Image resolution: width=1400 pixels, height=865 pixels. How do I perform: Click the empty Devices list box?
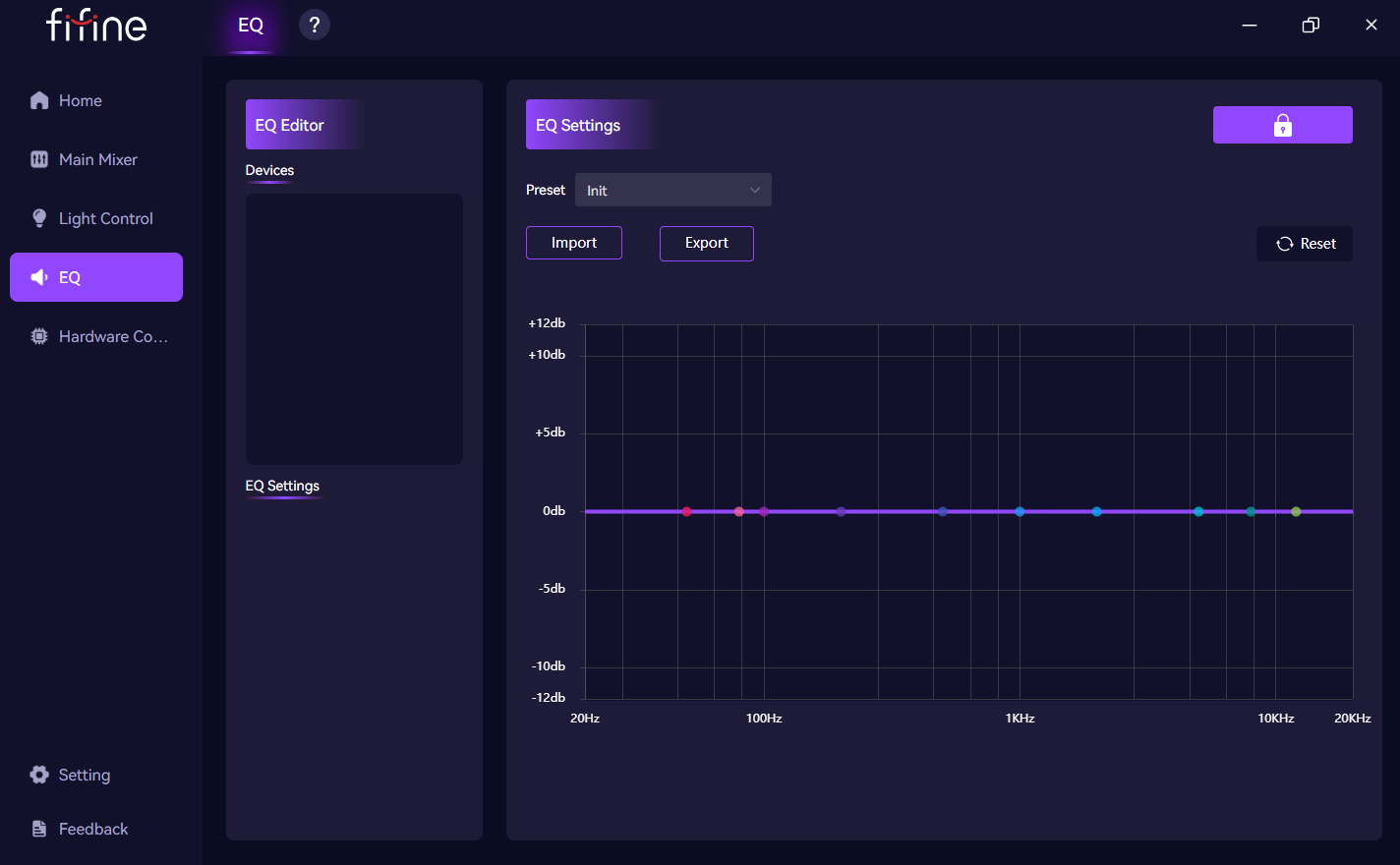tap(354, 329)
